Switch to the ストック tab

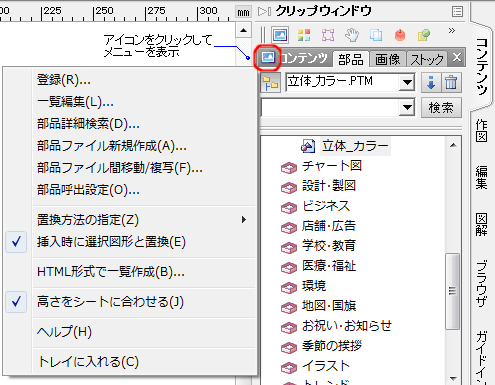pyautogui.click(x=427, y=59)
